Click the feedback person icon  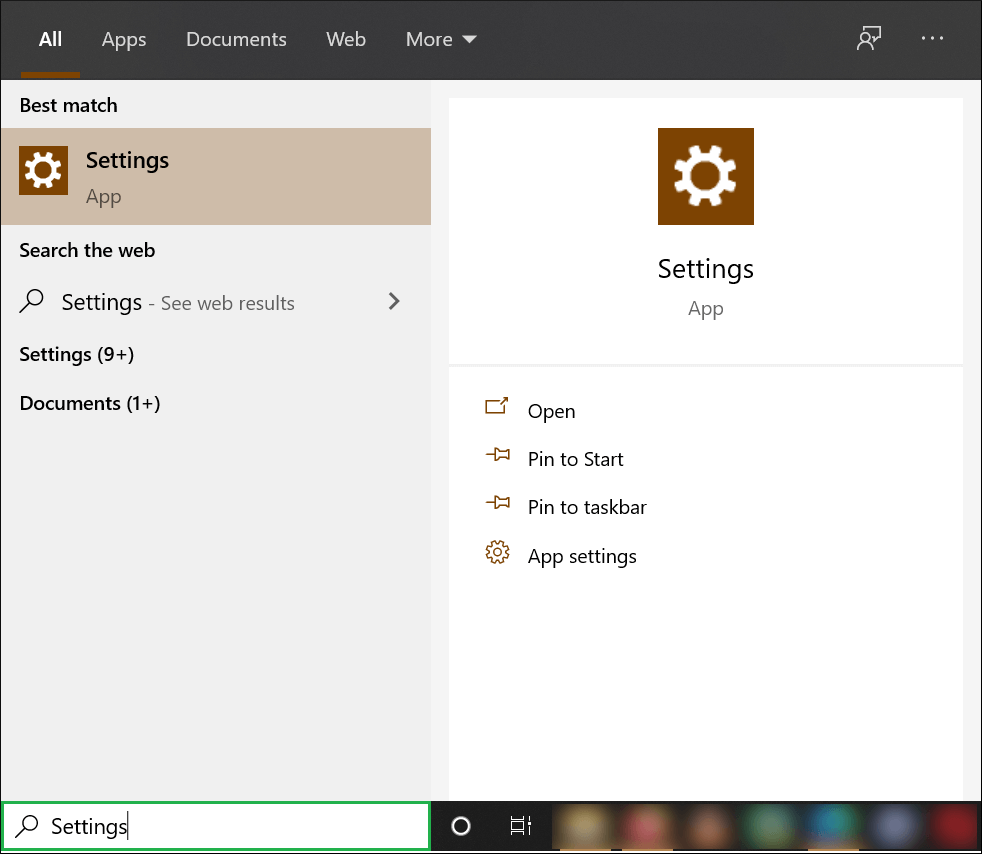pos(869,38)
